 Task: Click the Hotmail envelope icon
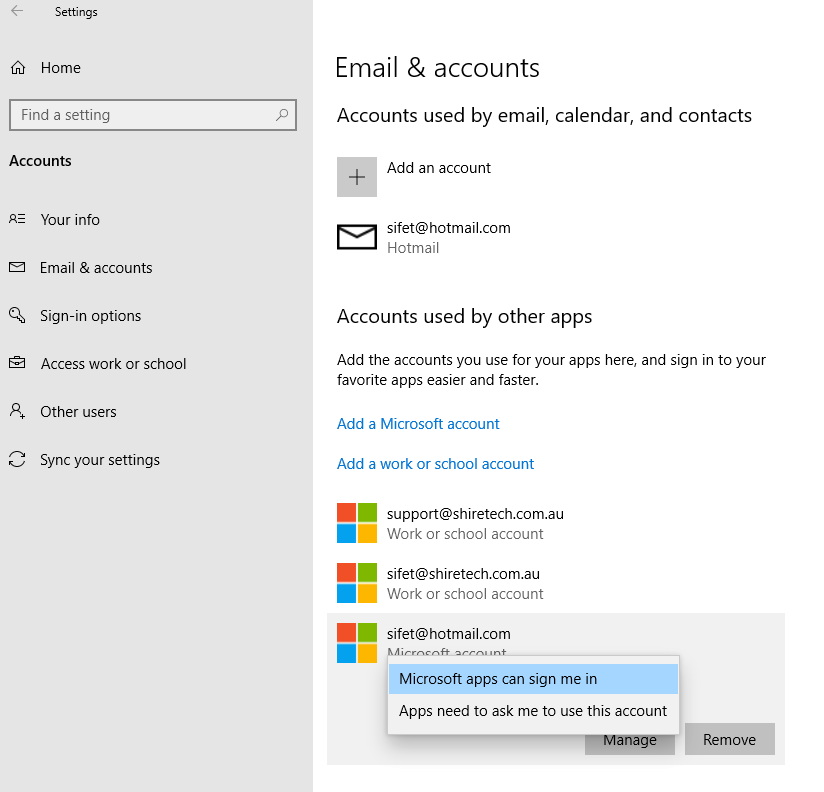point(357,237)
